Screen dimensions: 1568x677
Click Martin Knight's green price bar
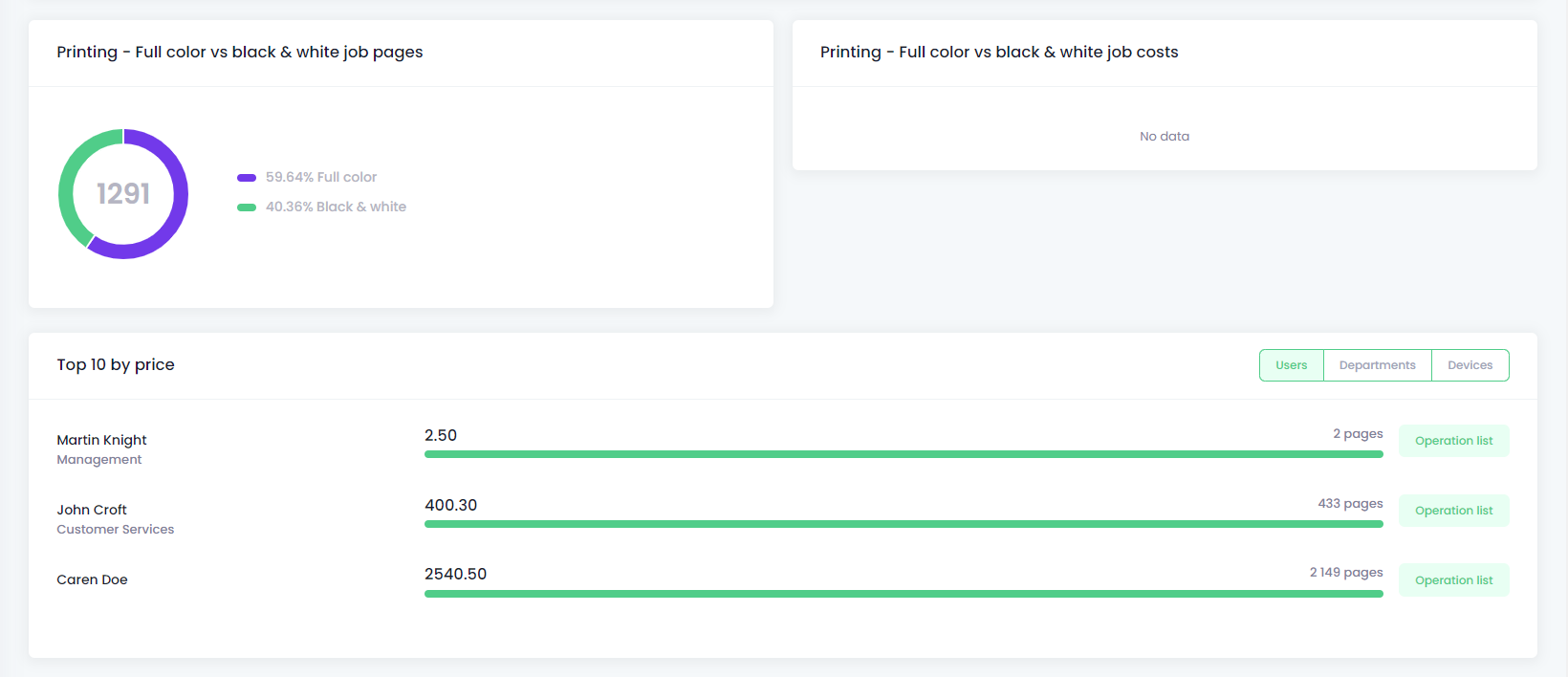pos(904,454)
